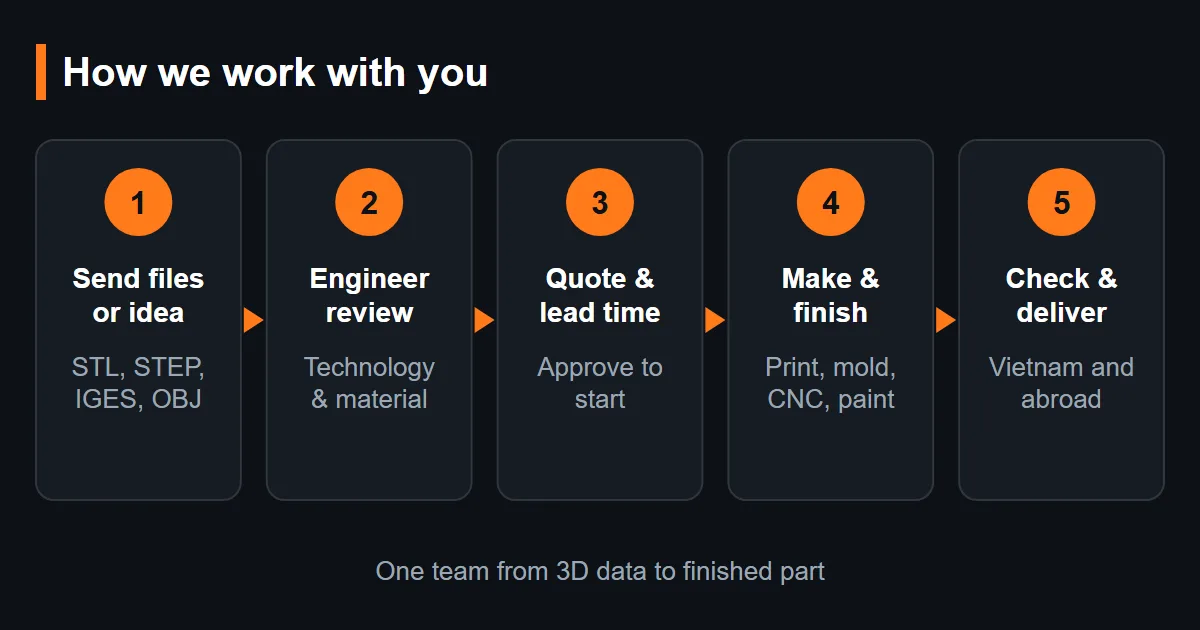Click the arrow before Check & deliver card
1200x630 pixels.
point(946,320)
